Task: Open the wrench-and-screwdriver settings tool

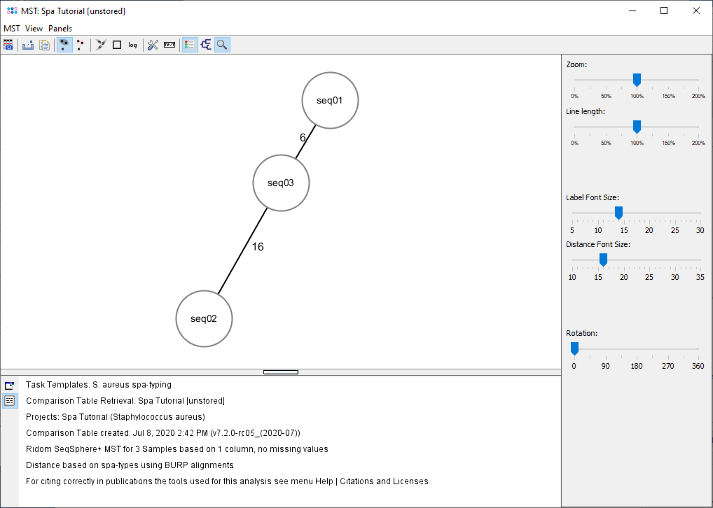Action: 153,45
